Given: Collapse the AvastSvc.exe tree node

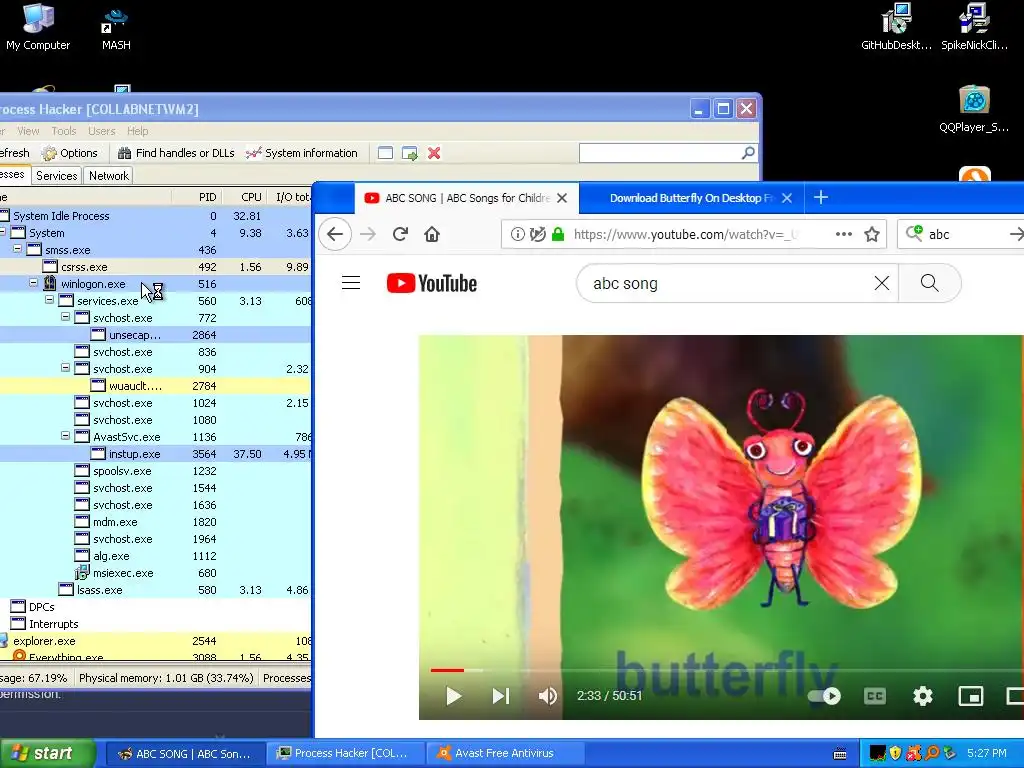Looking at the screenshot, I should [x=65, y=436].
